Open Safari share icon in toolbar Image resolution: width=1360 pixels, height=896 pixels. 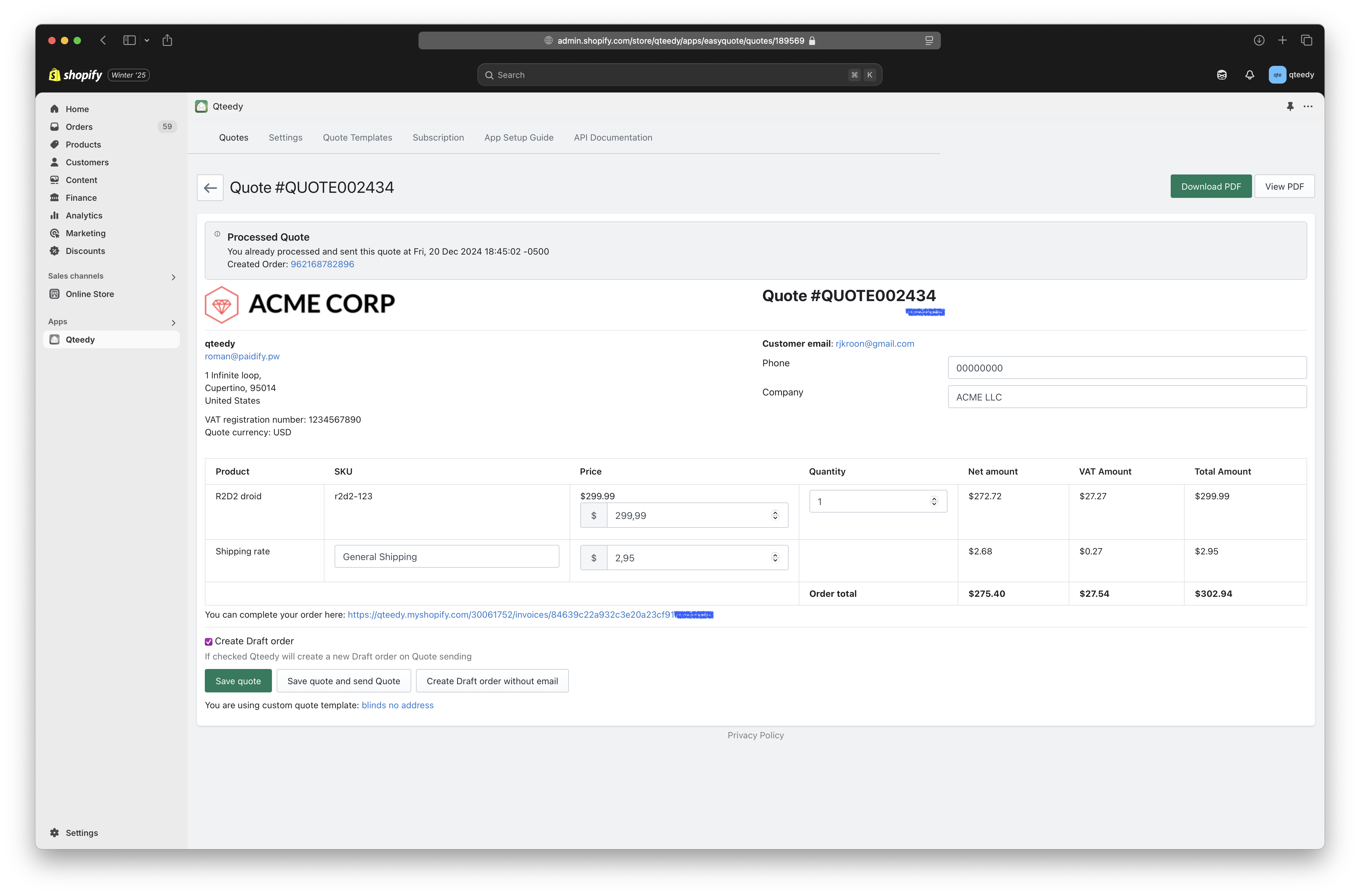click(x=167, y=41)
